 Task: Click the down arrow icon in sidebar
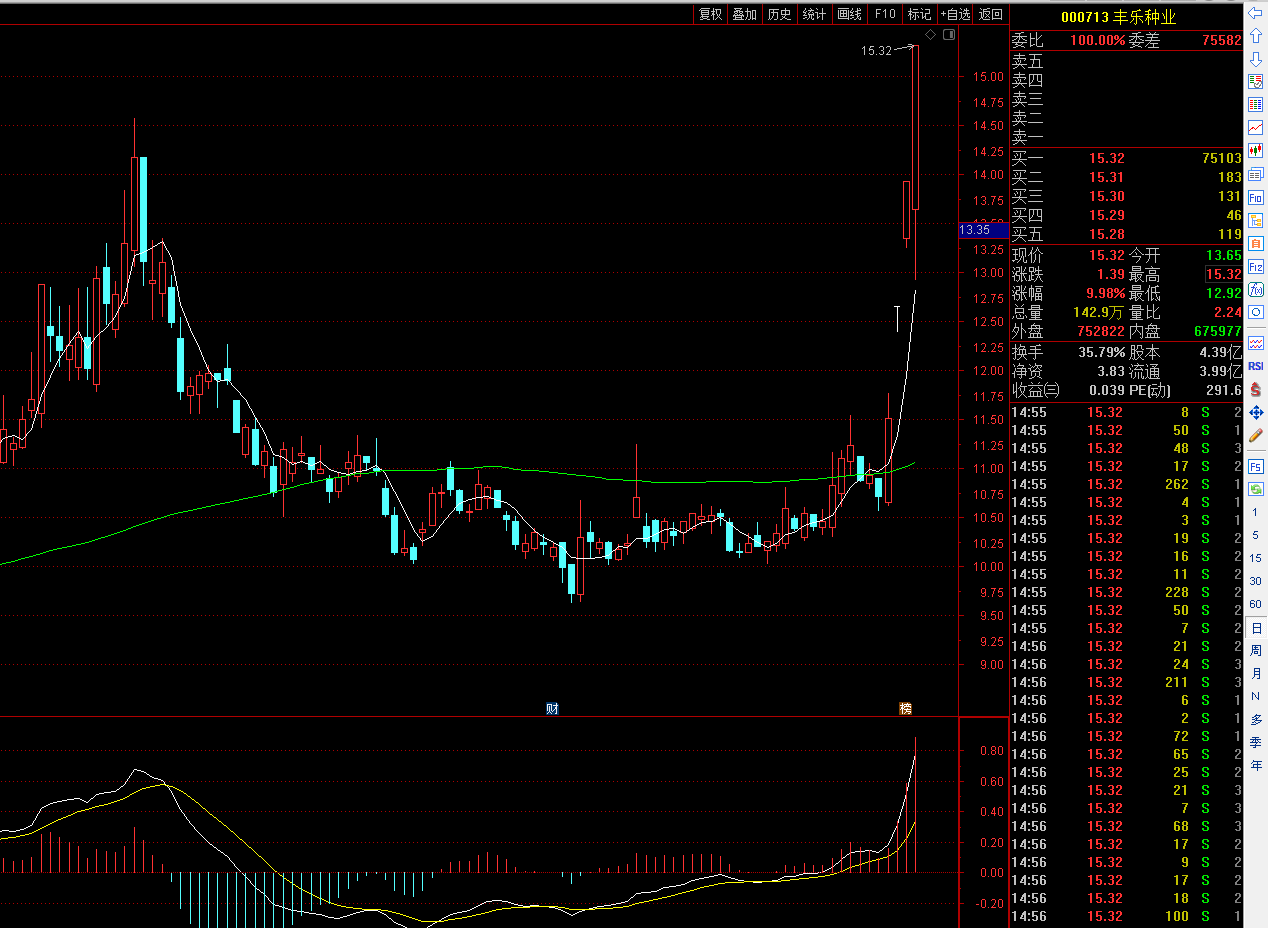[1255, 59]
